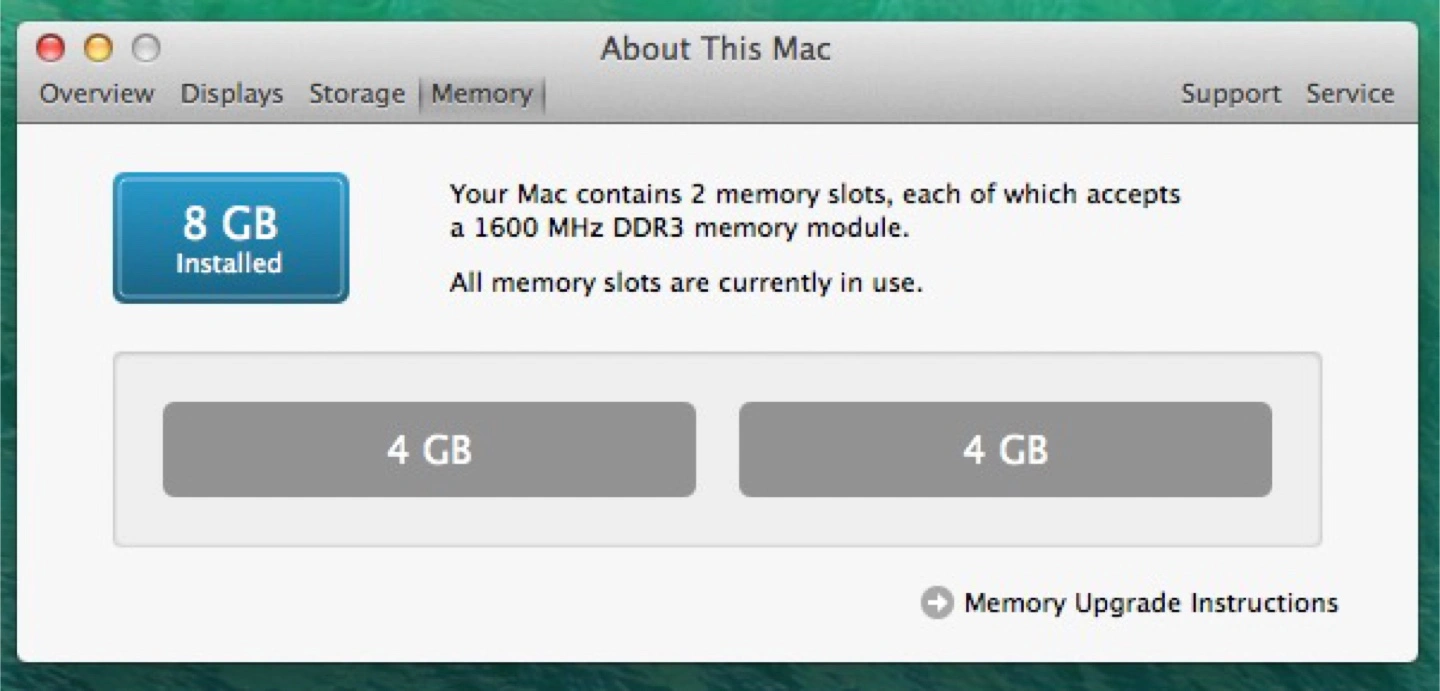Open the Memory Upgrade Instructions link
This screenshot has height=691, width=1440.
pos(1150,603)
